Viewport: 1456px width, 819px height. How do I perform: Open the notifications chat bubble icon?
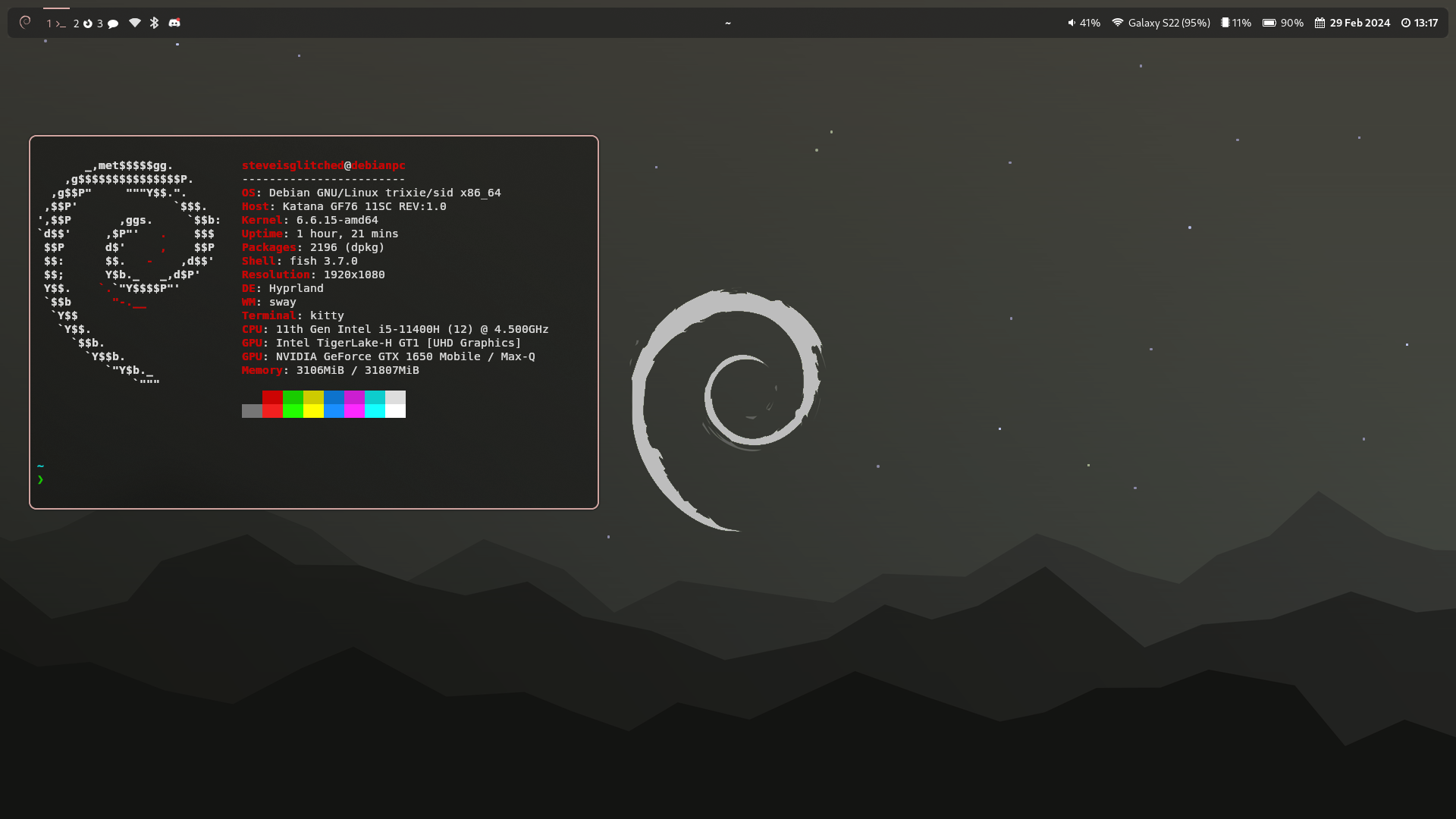(x=113, y=23)
